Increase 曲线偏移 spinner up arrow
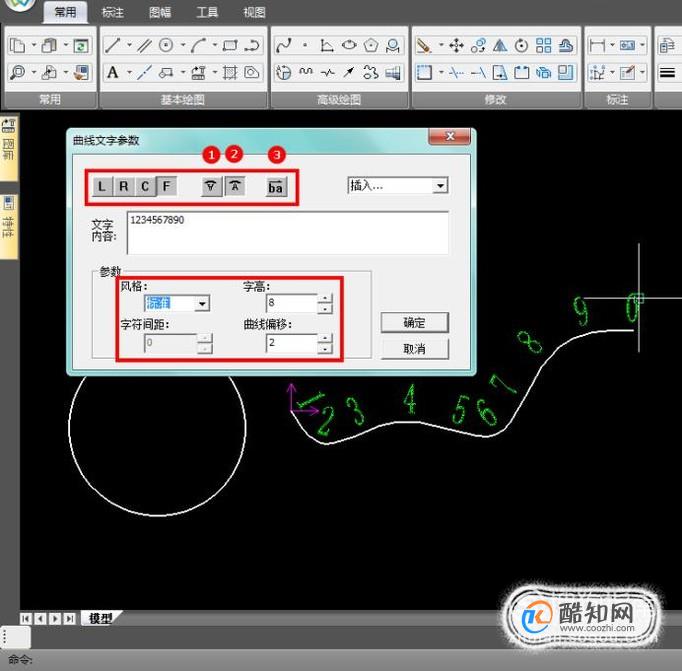The image size is (682, 671). 325,338
